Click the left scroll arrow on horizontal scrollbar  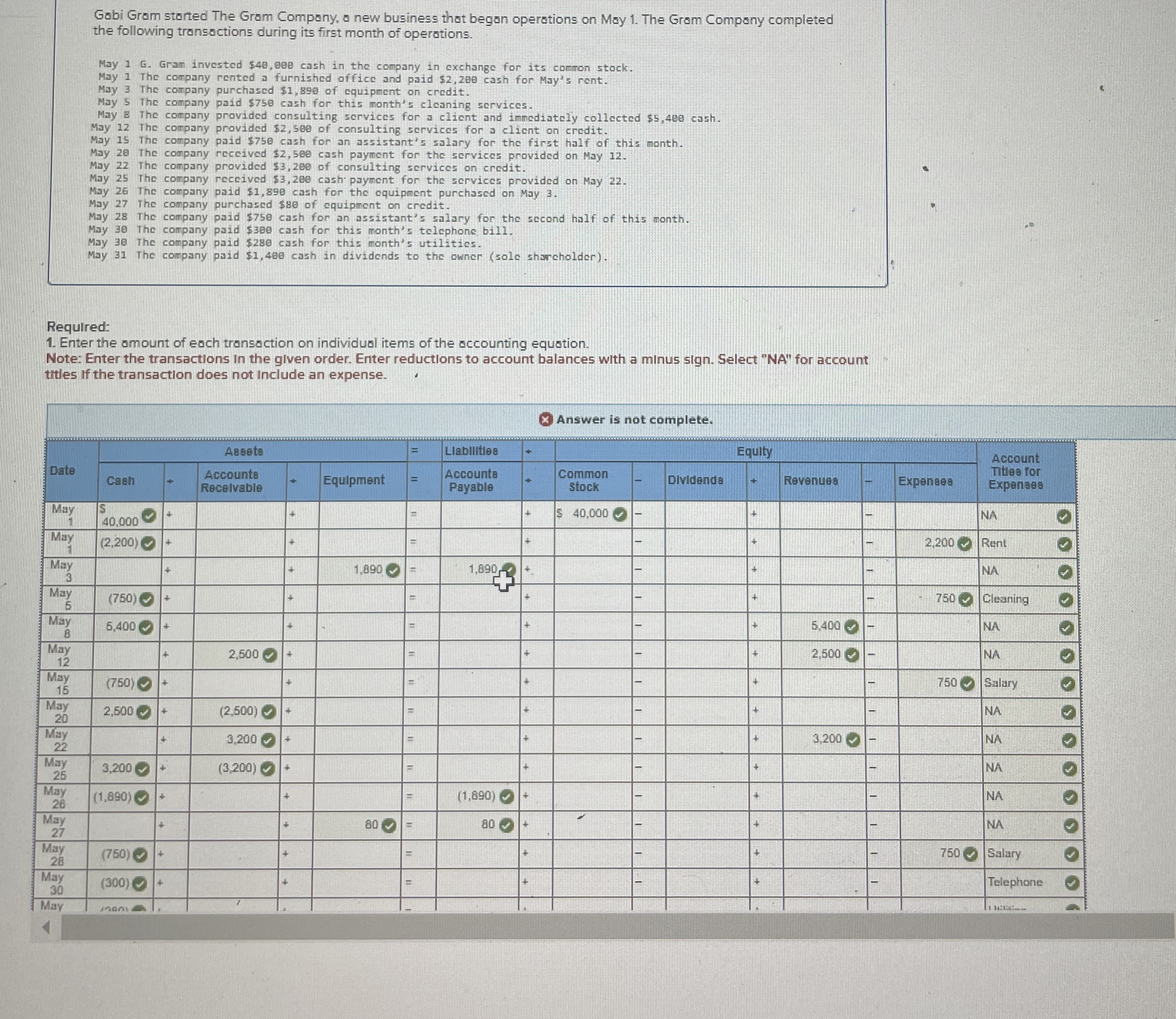[48, 928]
